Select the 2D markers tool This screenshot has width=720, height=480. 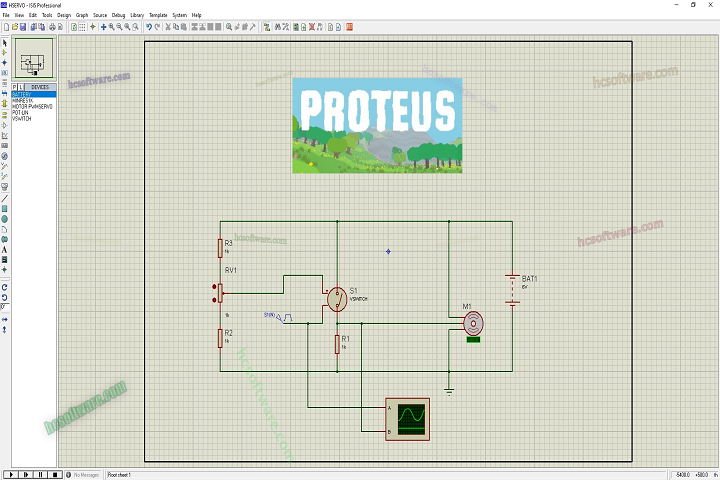click(x=5, y=270)
